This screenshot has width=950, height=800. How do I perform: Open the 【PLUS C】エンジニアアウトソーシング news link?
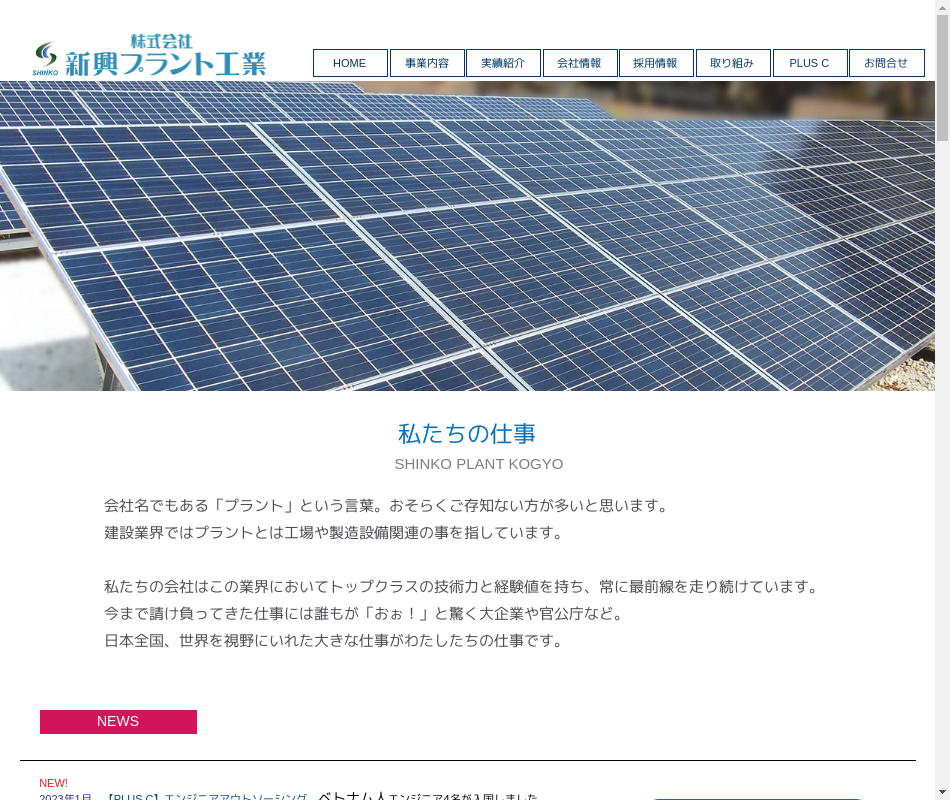pyautogui.click(x=206, y=797)
